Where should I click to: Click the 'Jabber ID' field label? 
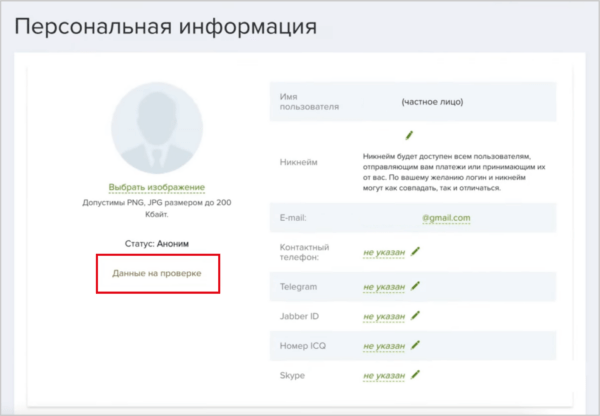point(299,316)
